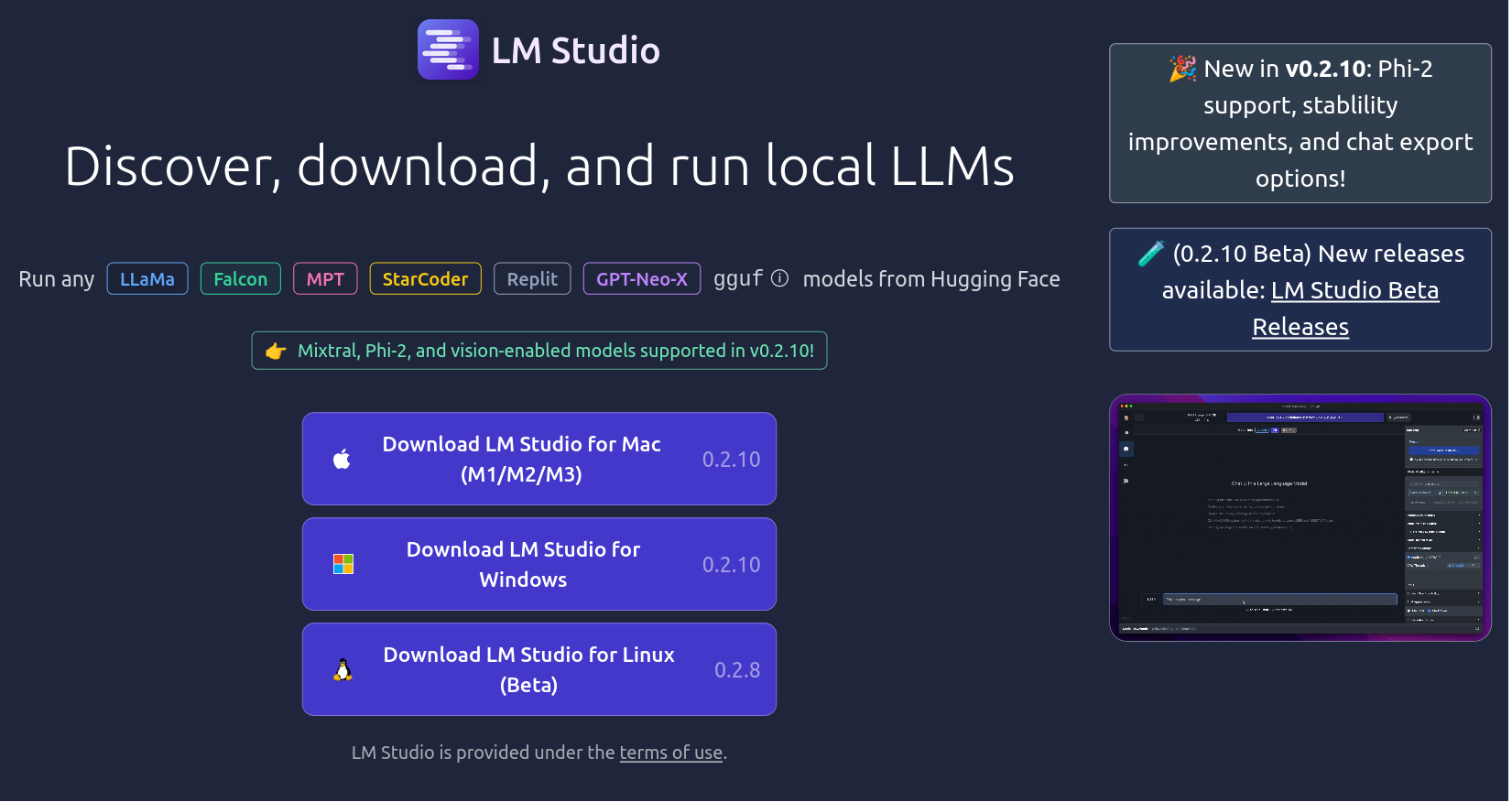Screen dimensions: 1512x802
Task: Click the Mixtral, Phi-2 announcement banner
Action: (x=539, y=351)
